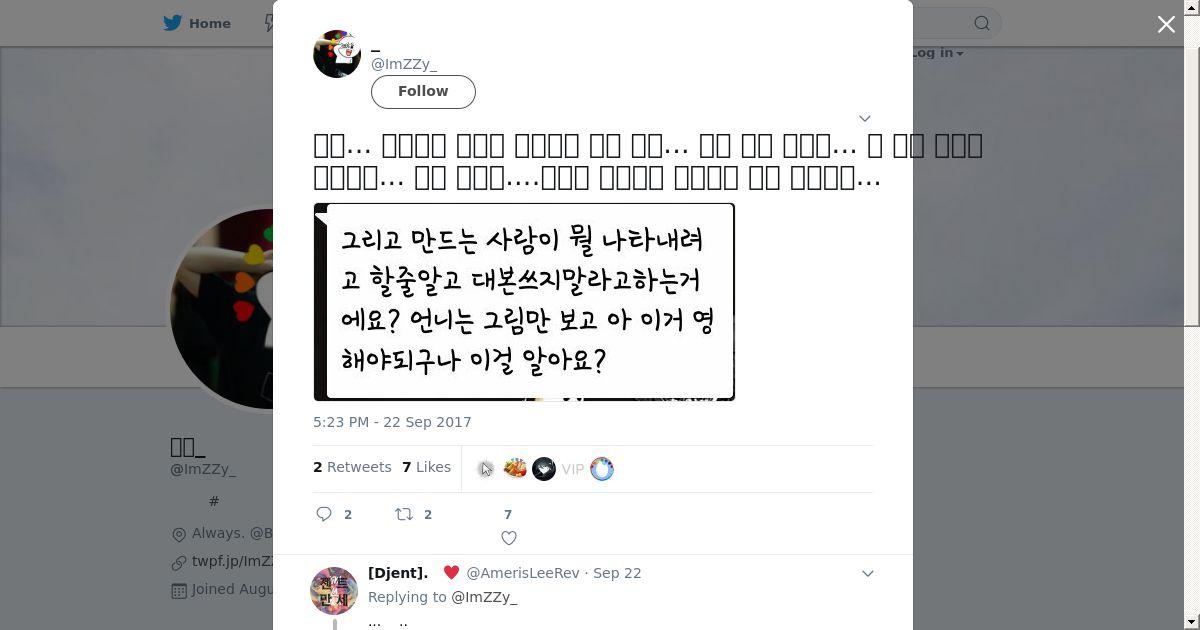Open the 5:23 PM - 22 Sep 2017 timestamp
Viewport: 1200px width, 630px height.
(x=392, y=422)
